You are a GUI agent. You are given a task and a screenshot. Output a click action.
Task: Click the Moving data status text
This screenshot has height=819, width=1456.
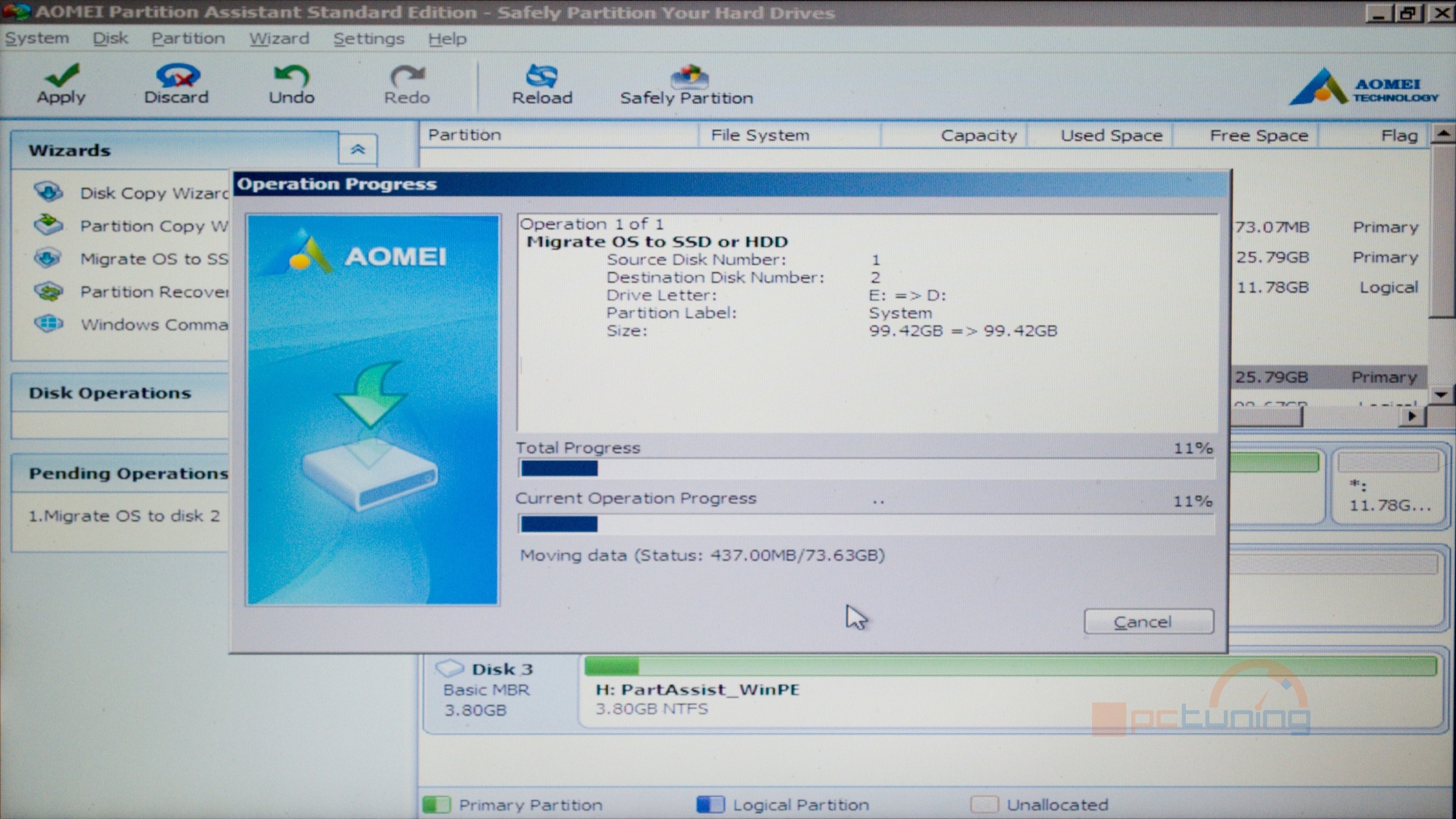(702, 555)
